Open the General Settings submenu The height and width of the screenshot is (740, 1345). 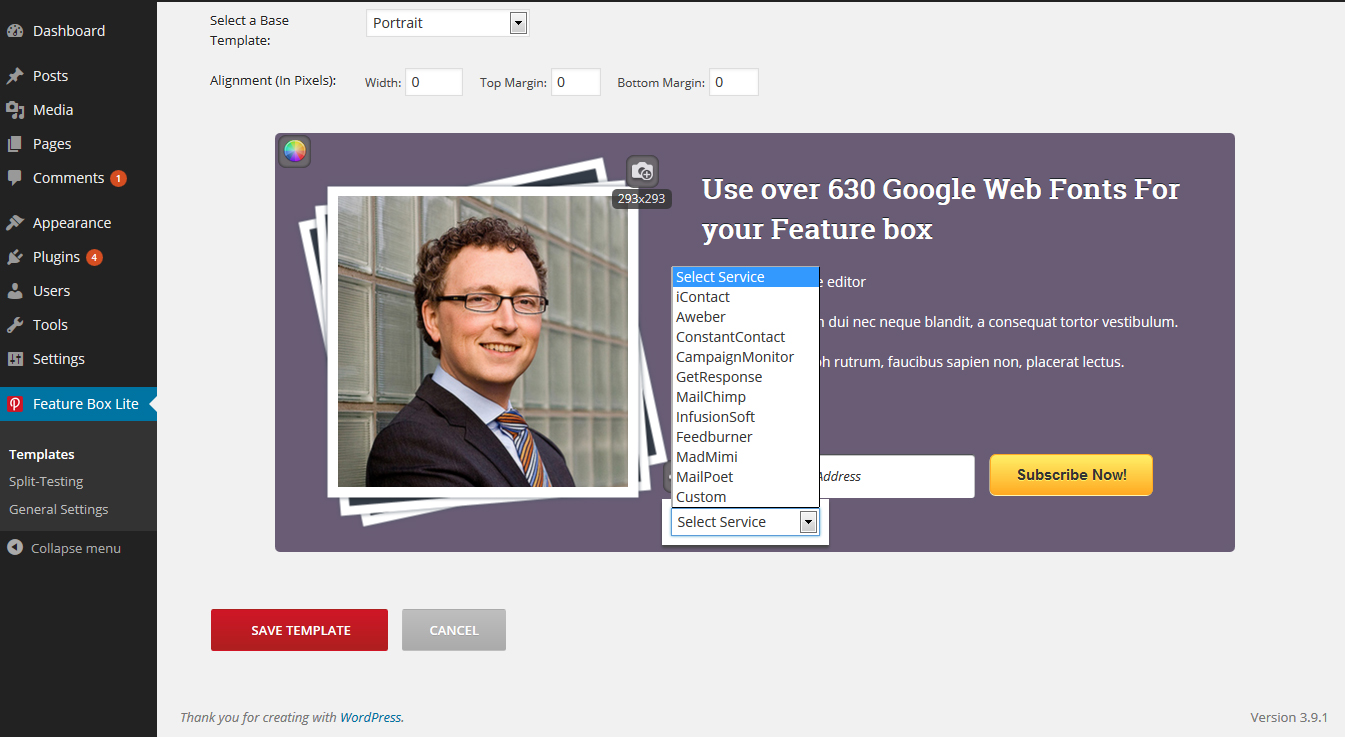pos(58,510)
